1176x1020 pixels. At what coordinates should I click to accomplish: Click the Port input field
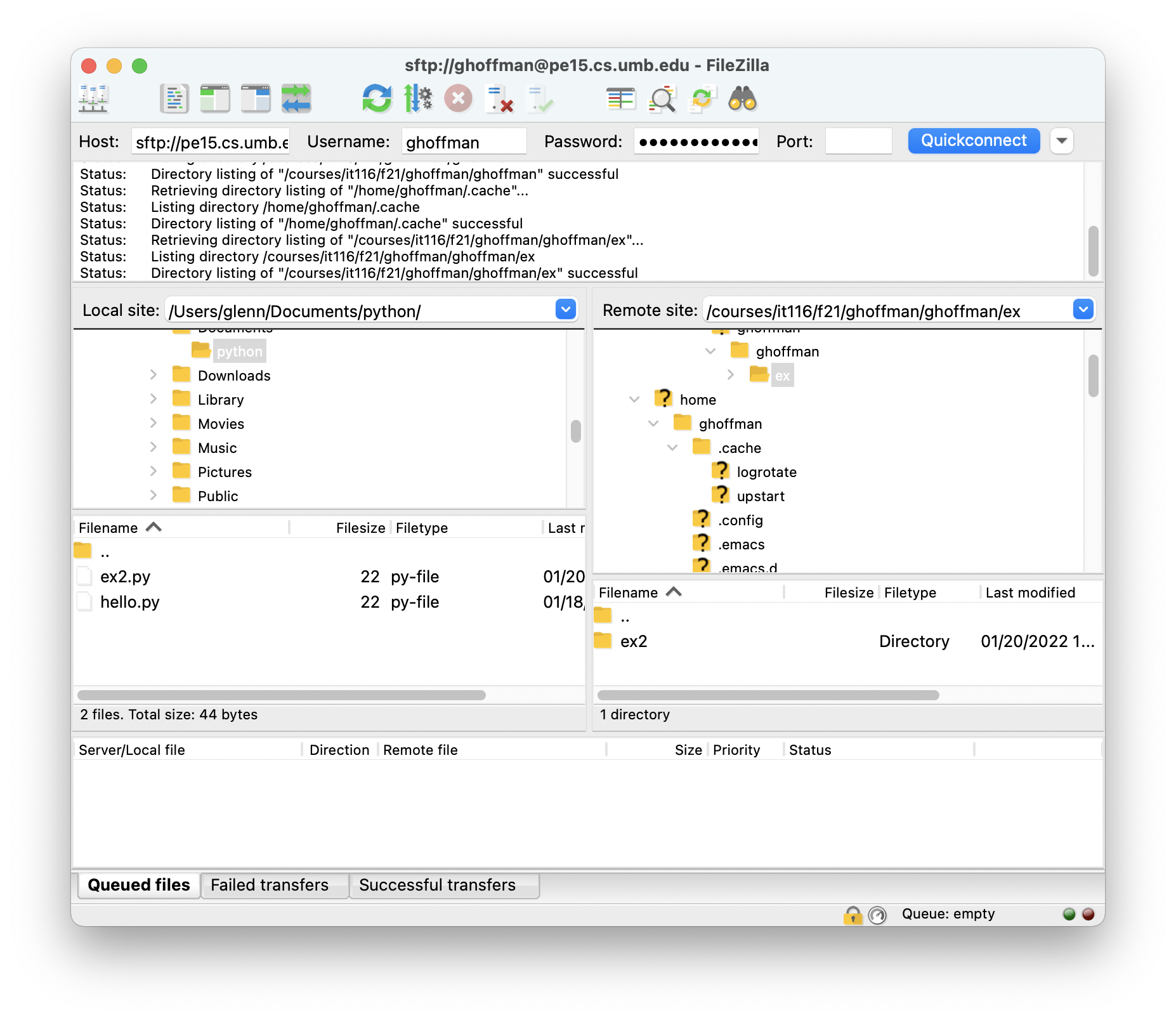(x=858, y=141)
